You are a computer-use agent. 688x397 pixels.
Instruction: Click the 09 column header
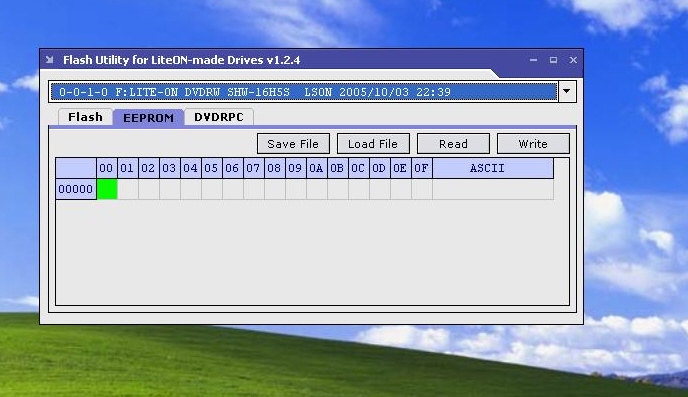pyautogui.click(x=296, y=168)
